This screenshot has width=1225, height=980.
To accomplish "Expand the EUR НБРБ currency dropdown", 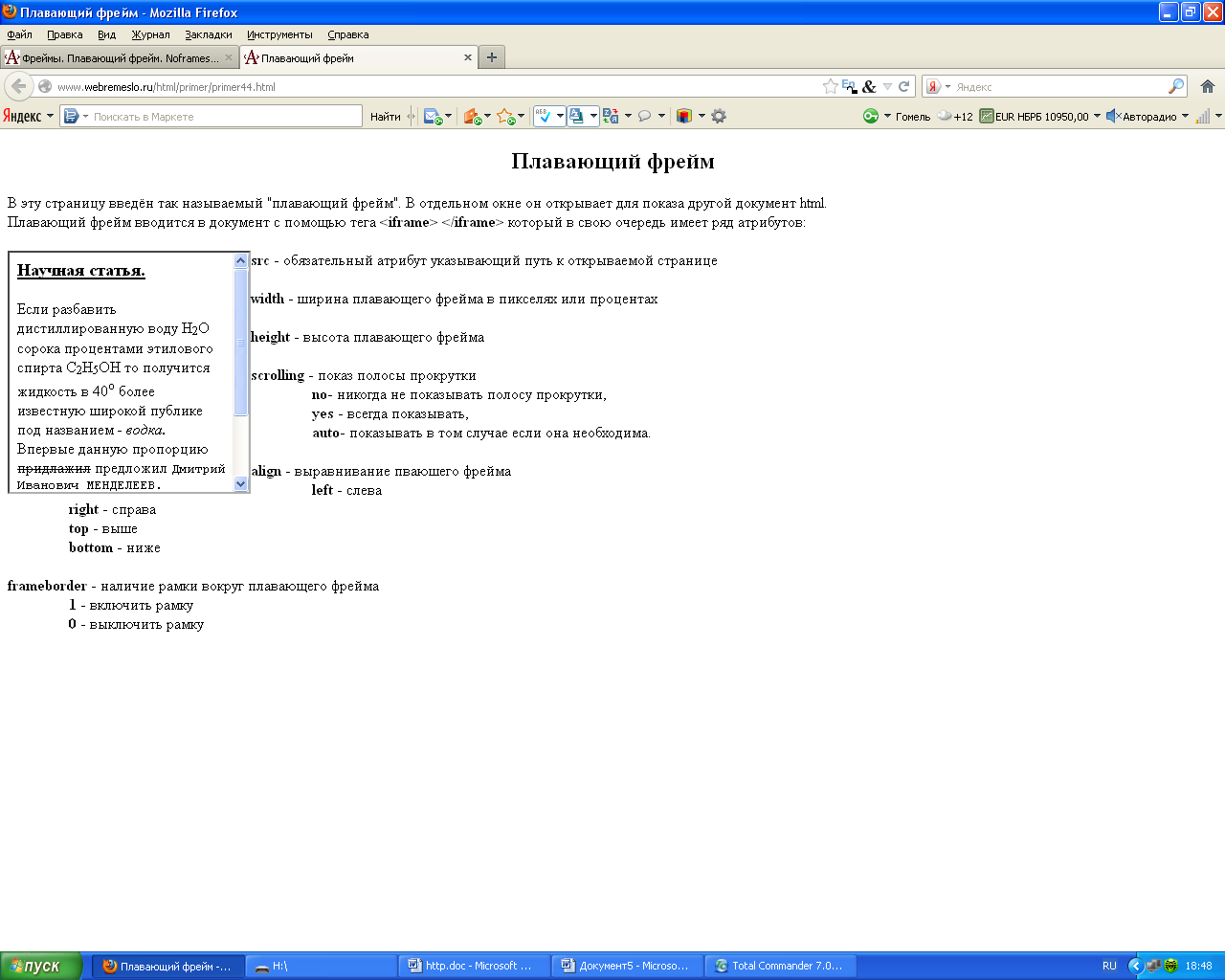I will tap(1097, 116).
